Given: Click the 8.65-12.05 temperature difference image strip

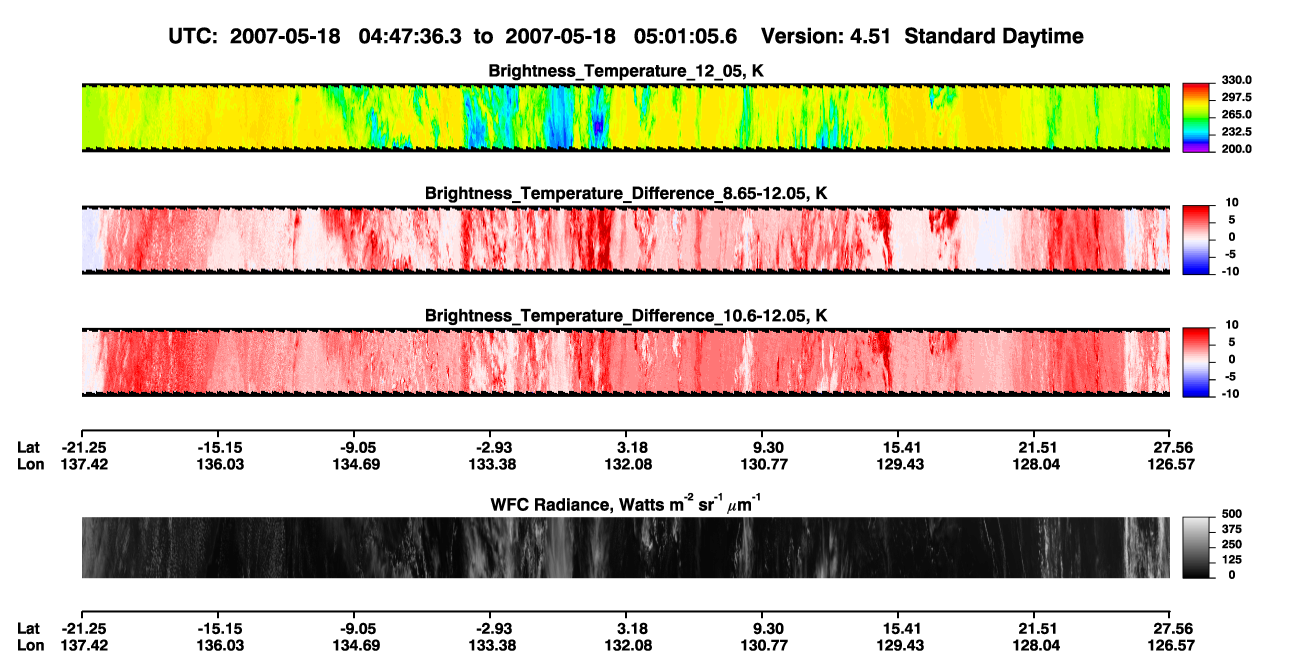Looking at the screenshot, I should point(626,239).
